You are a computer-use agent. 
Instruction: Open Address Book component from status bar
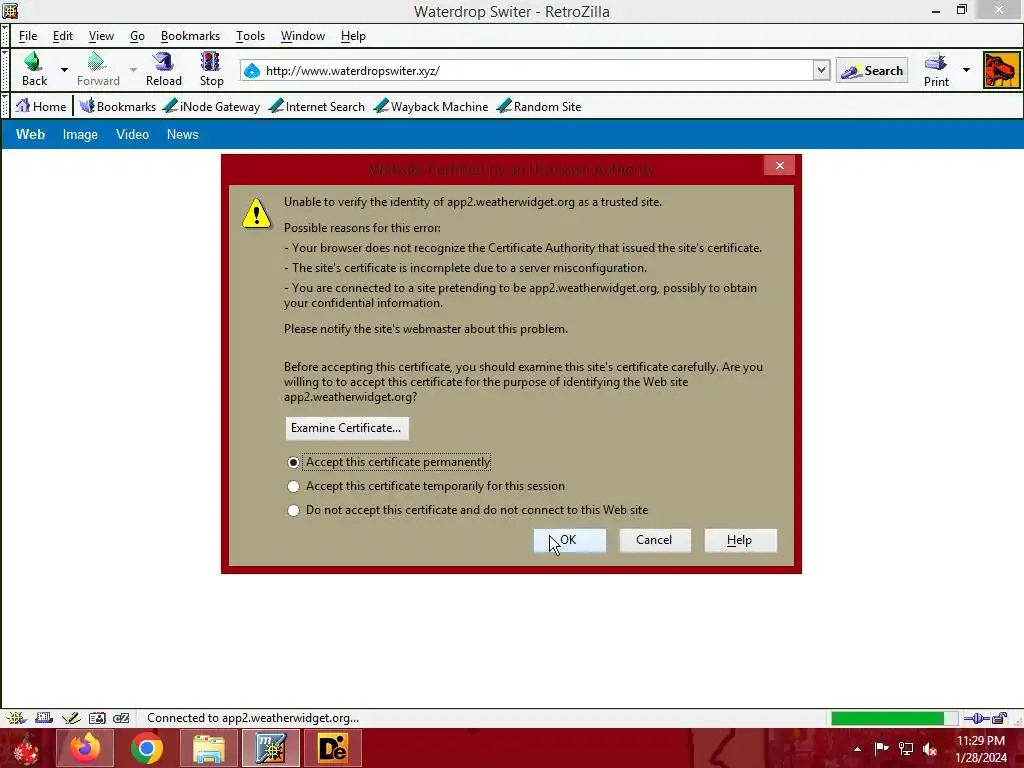[97, 718]
